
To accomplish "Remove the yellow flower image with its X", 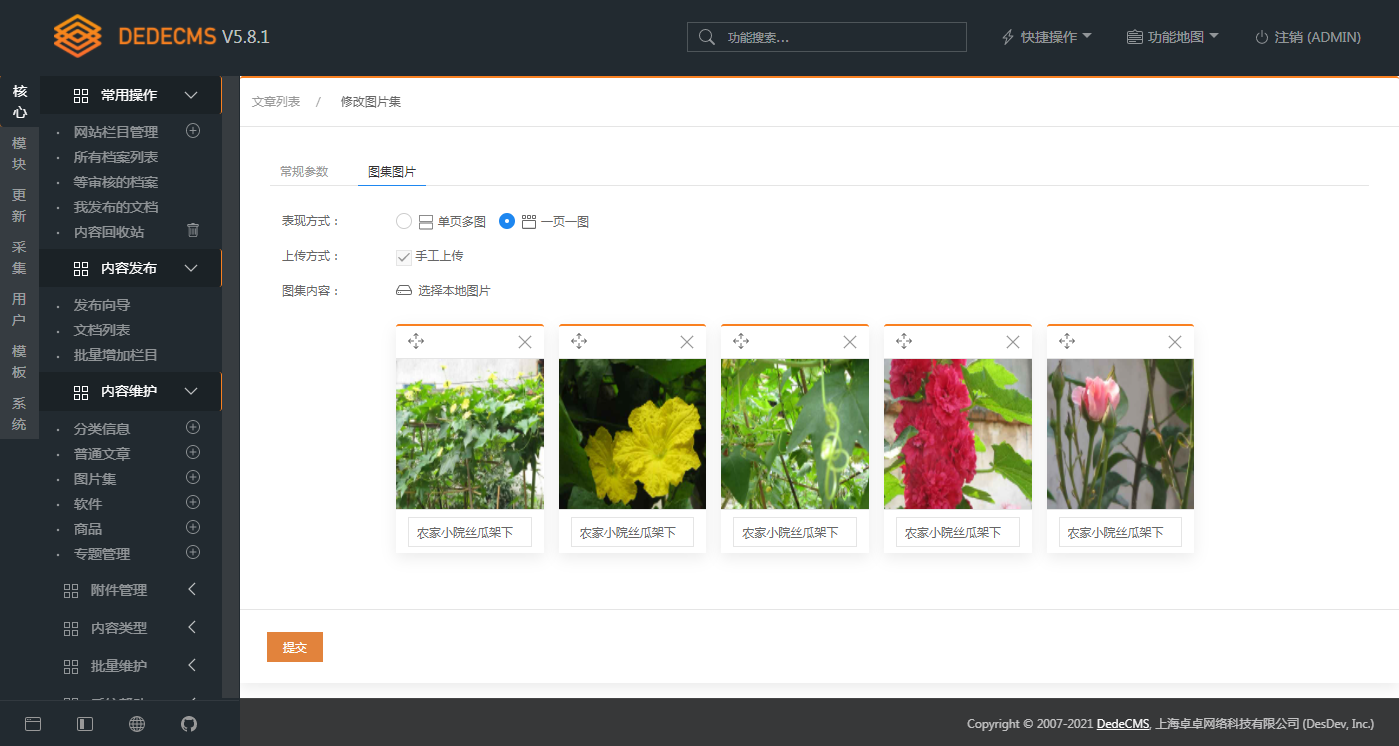I will 687,342.
